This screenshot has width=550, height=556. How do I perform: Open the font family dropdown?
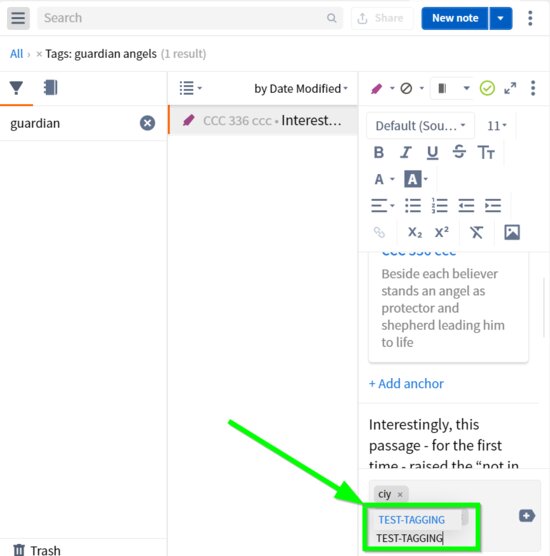[x=421, y=126]
